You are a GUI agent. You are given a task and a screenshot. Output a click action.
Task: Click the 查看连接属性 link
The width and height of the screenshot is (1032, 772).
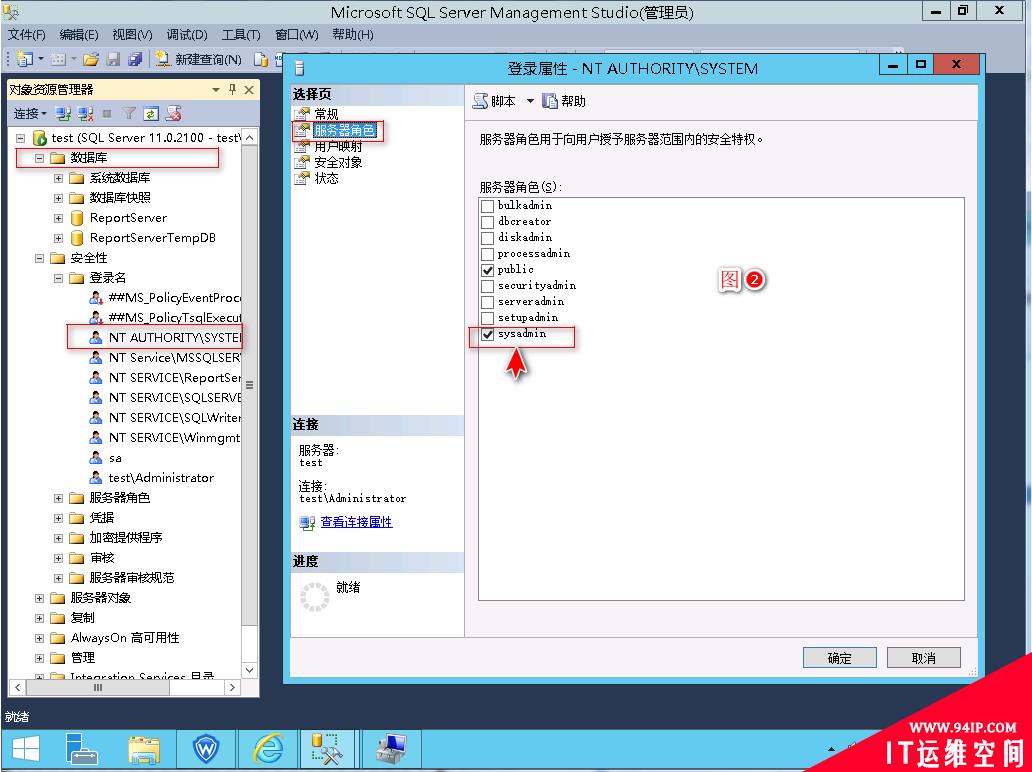pos(356,522)
